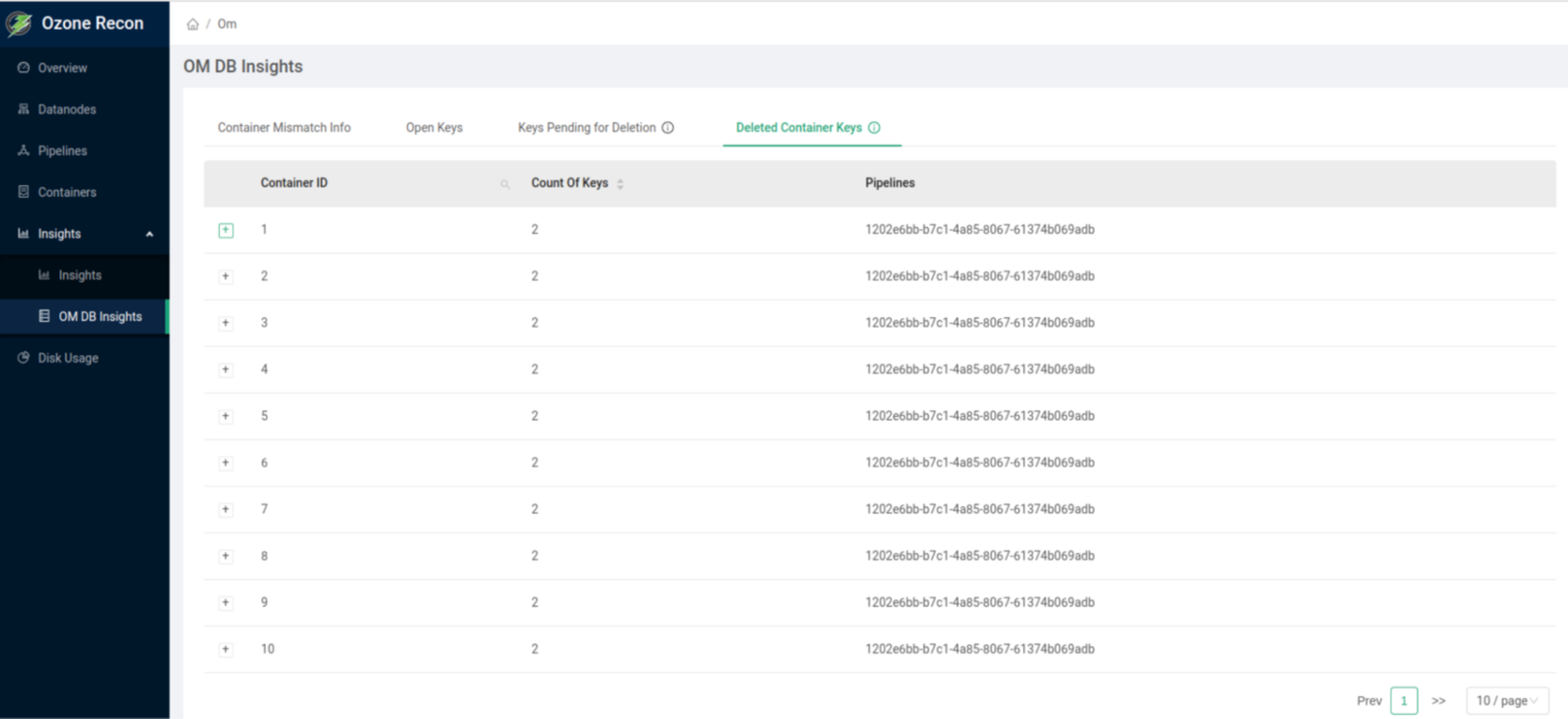Expand row for container ID 1

pos(226,230)
